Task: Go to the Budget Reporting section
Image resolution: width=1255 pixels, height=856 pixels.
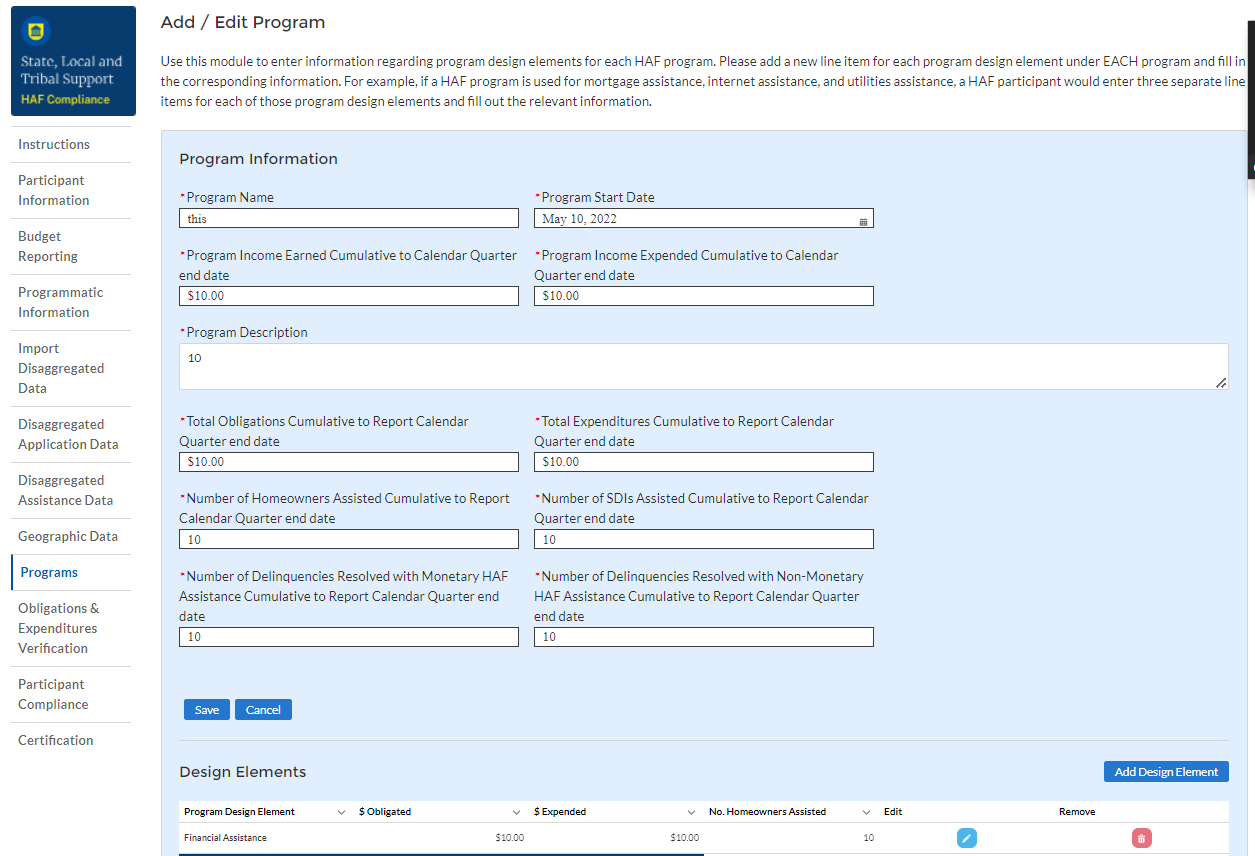Action: point(48,246)
